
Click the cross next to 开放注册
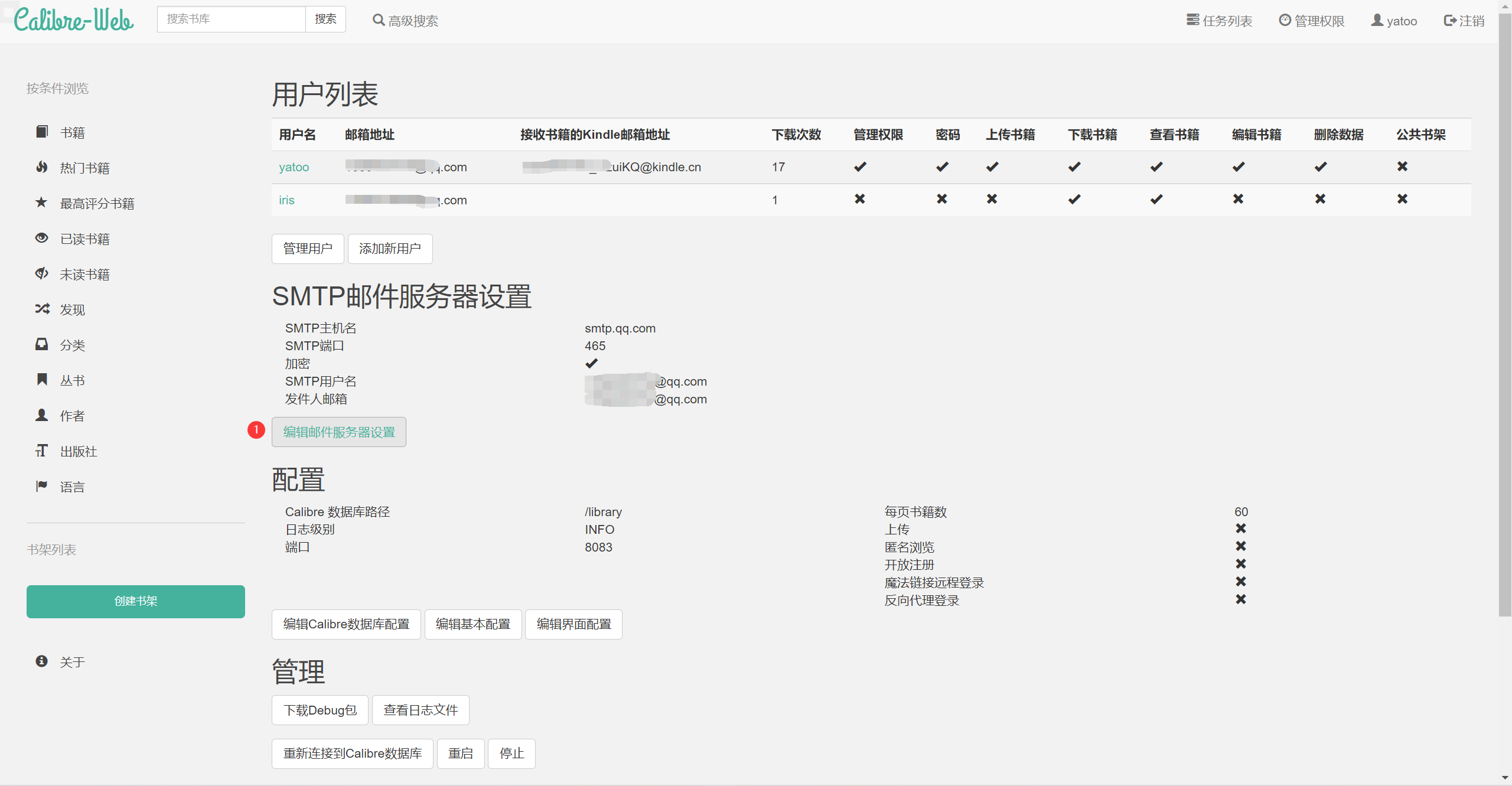[x=1241, y=564]
